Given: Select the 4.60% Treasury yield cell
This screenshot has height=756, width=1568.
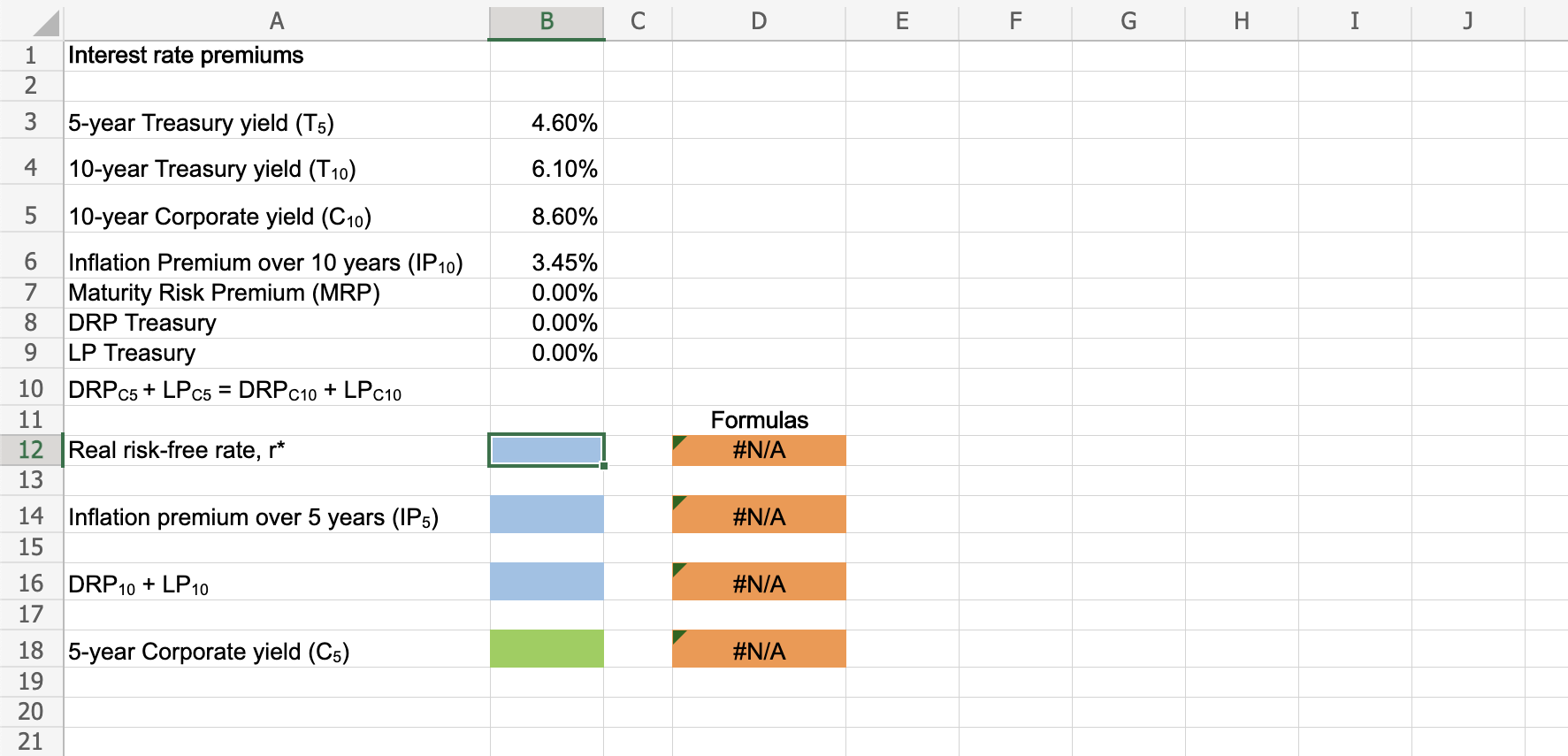Looking at the screenshot, I should coord(547,122).
